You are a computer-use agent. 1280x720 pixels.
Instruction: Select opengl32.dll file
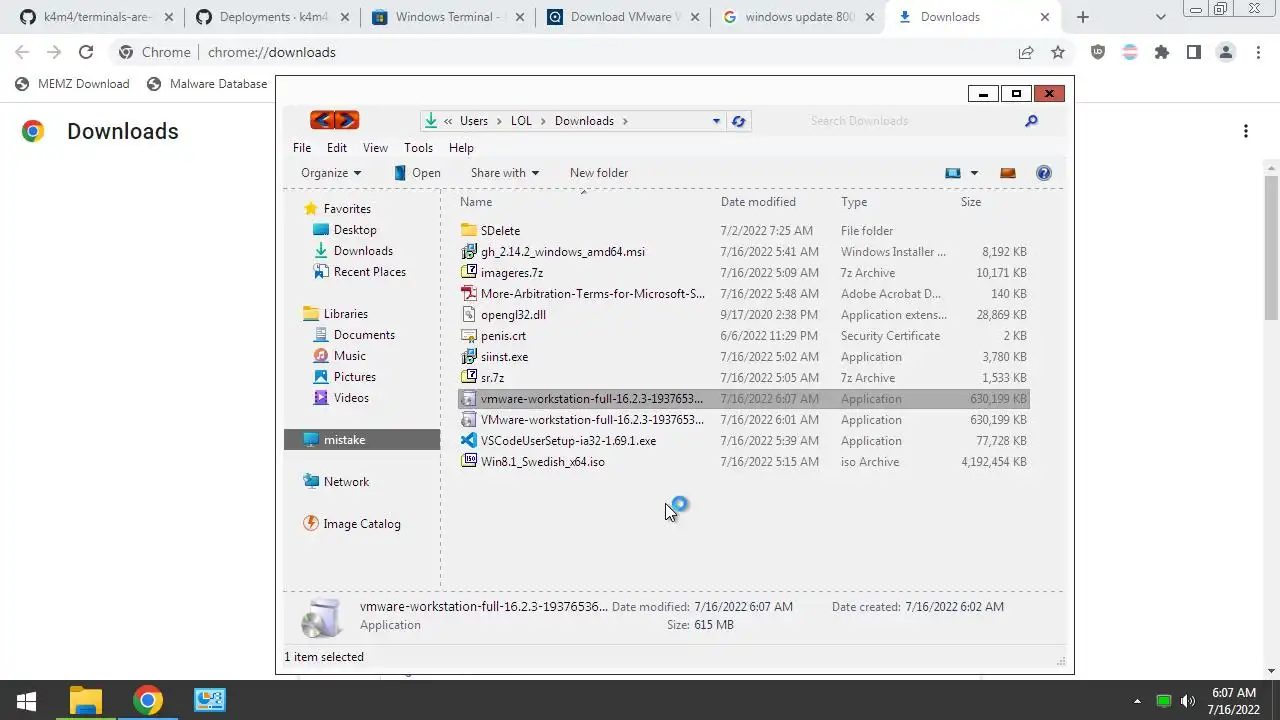743,315
